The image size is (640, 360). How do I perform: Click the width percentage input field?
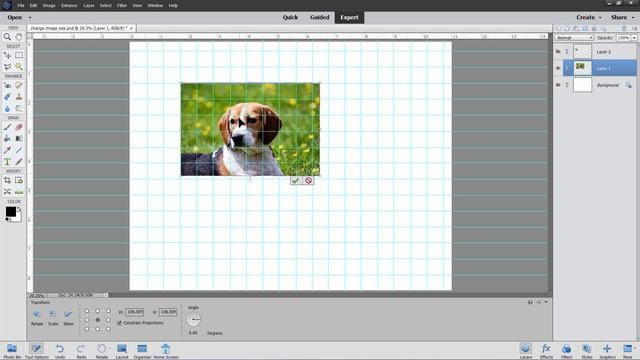[135, 312]
